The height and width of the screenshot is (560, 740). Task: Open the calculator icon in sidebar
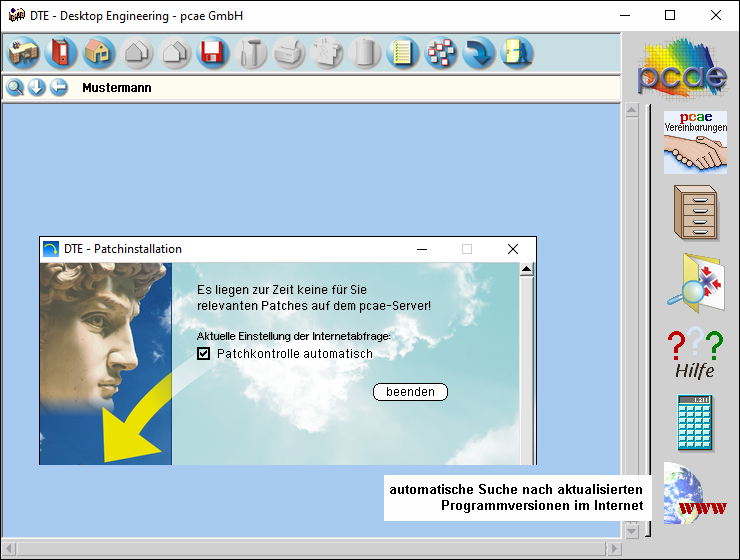694,422
